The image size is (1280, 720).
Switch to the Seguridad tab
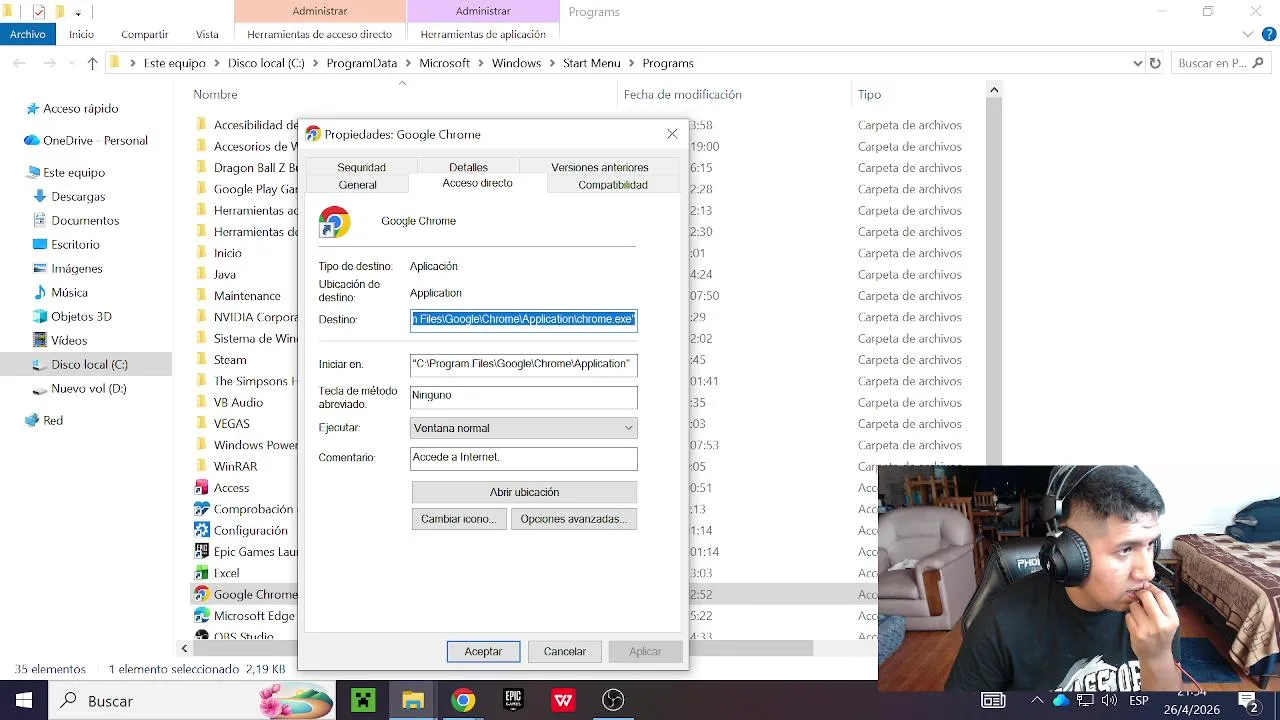click(361, 167)
